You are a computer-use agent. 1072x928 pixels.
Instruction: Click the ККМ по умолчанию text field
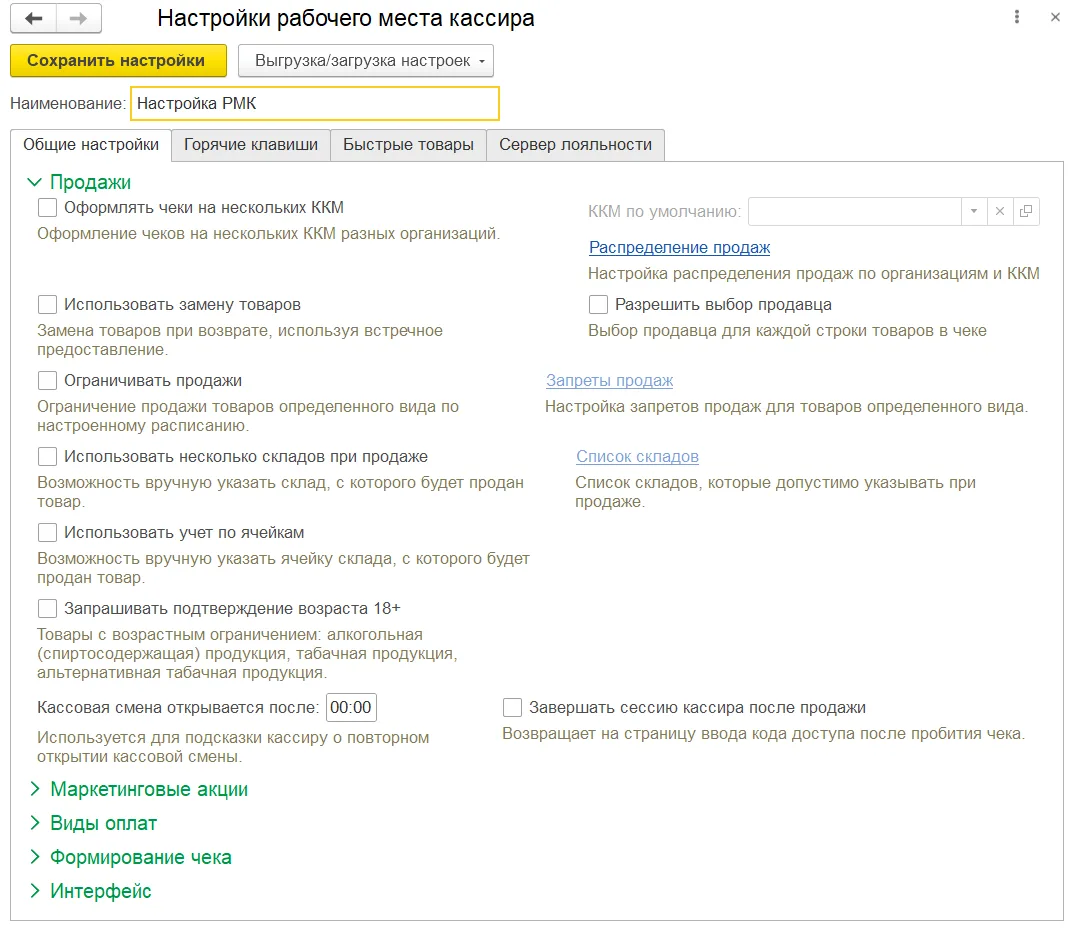pos(855,211)
